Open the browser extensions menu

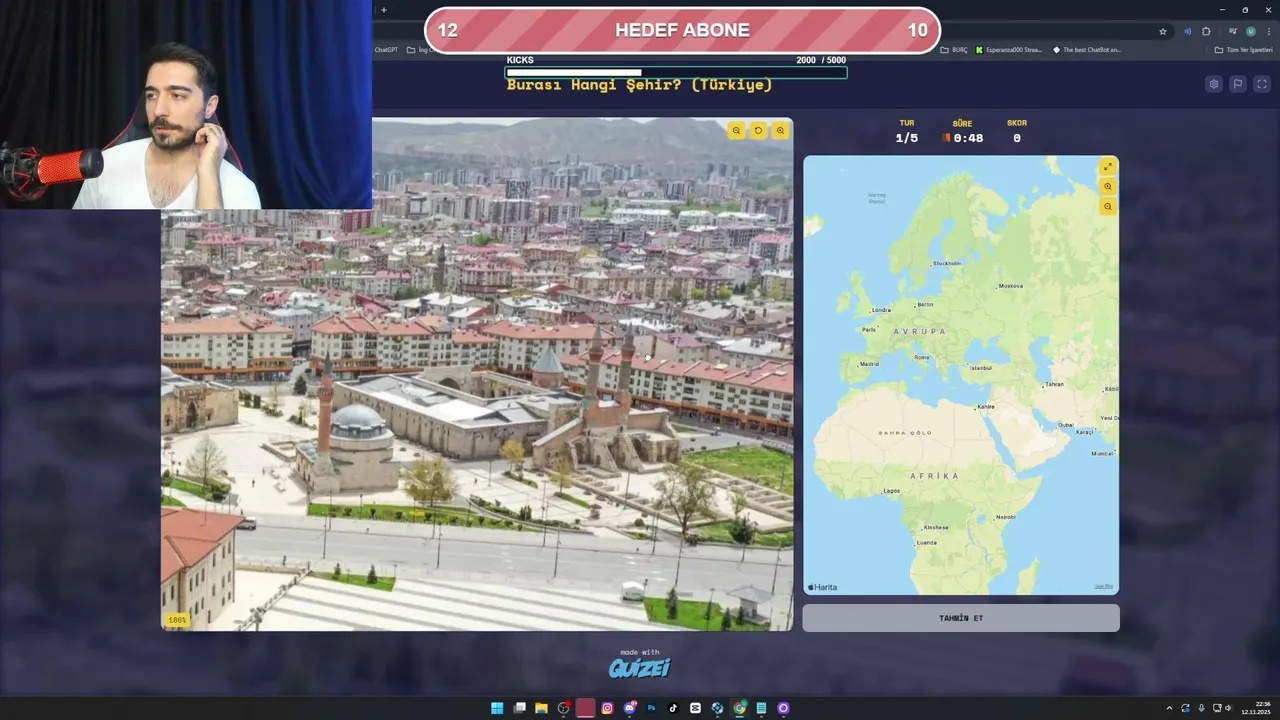coord(1206,31)
